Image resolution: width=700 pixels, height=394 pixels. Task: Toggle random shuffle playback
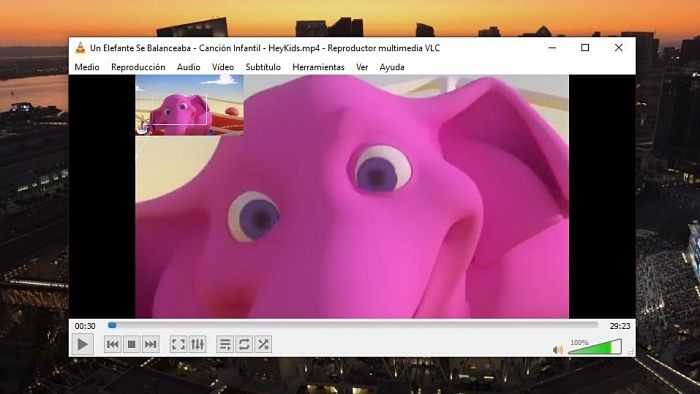(x=263, y=344)
